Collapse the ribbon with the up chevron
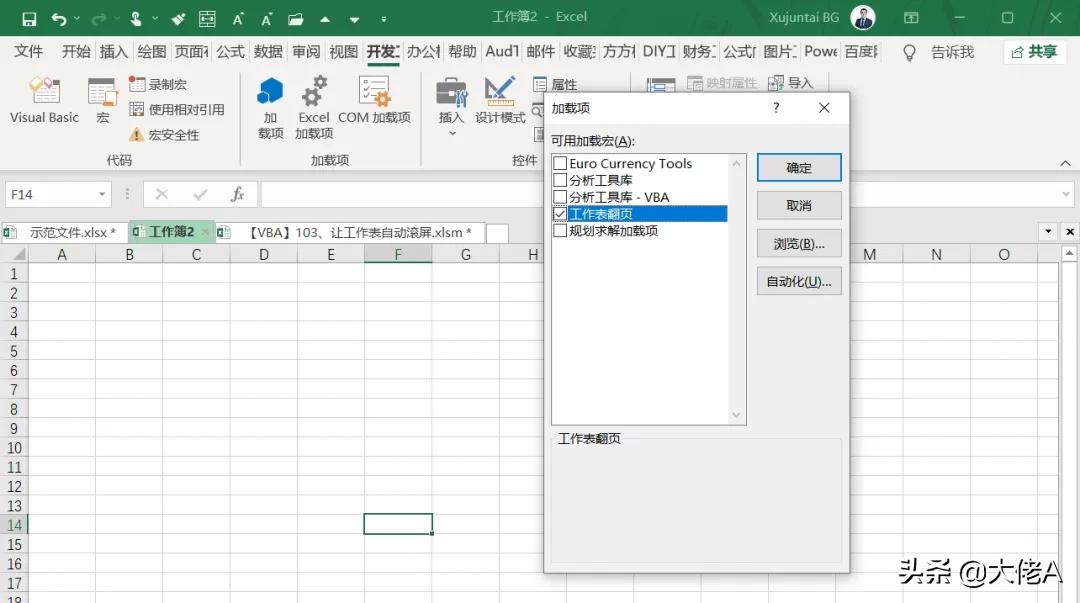The height and width of the screenshot is (603, 1080). pyautogui.click(x=1066, y=163)
